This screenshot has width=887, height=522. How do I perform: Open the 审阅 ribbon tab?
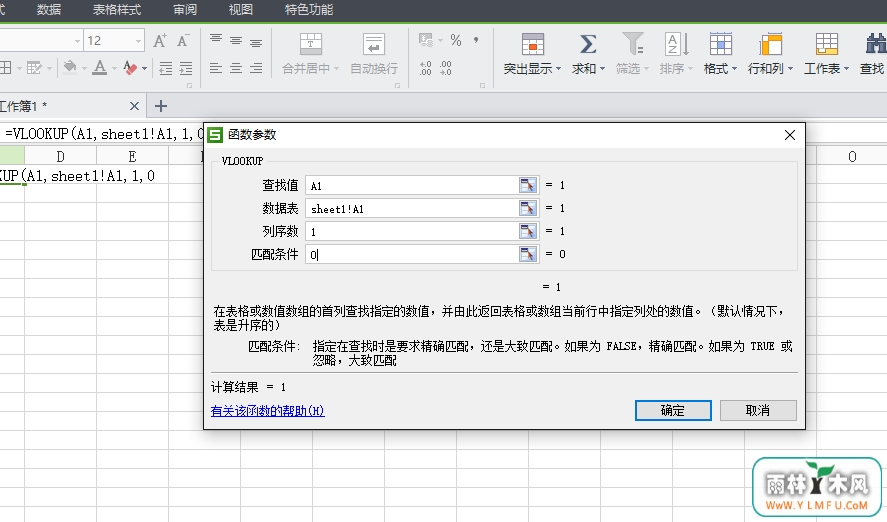pyautogui.click(x=185, y=10)
